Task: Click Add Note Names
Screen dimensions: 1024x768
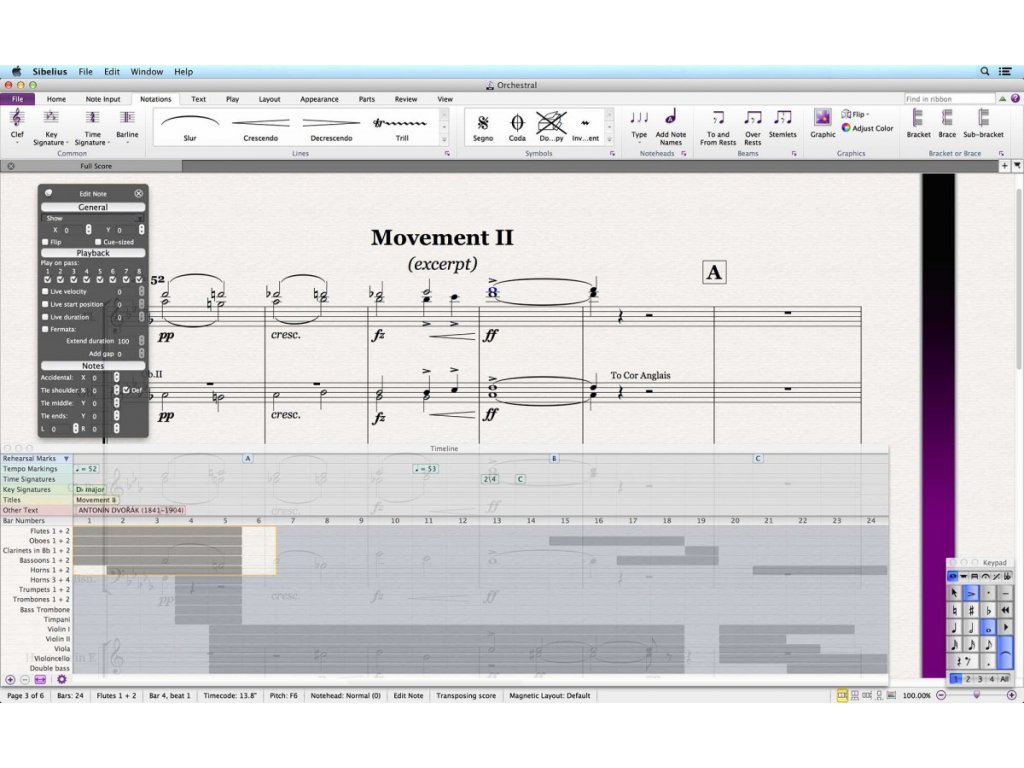Action: (x=671, y=126)
